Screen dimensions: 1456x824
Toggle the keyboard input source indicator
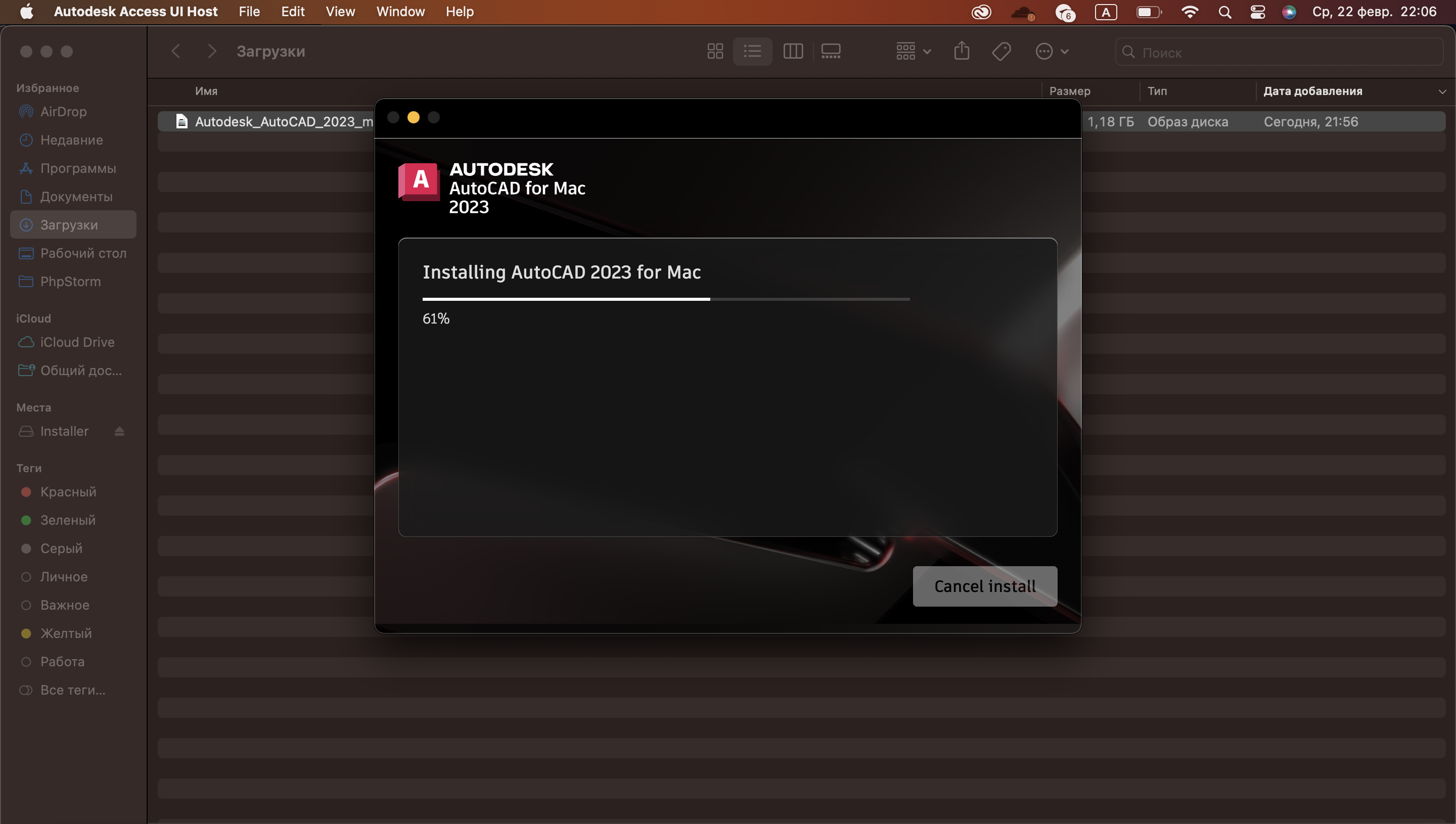tap(1106, 12)
